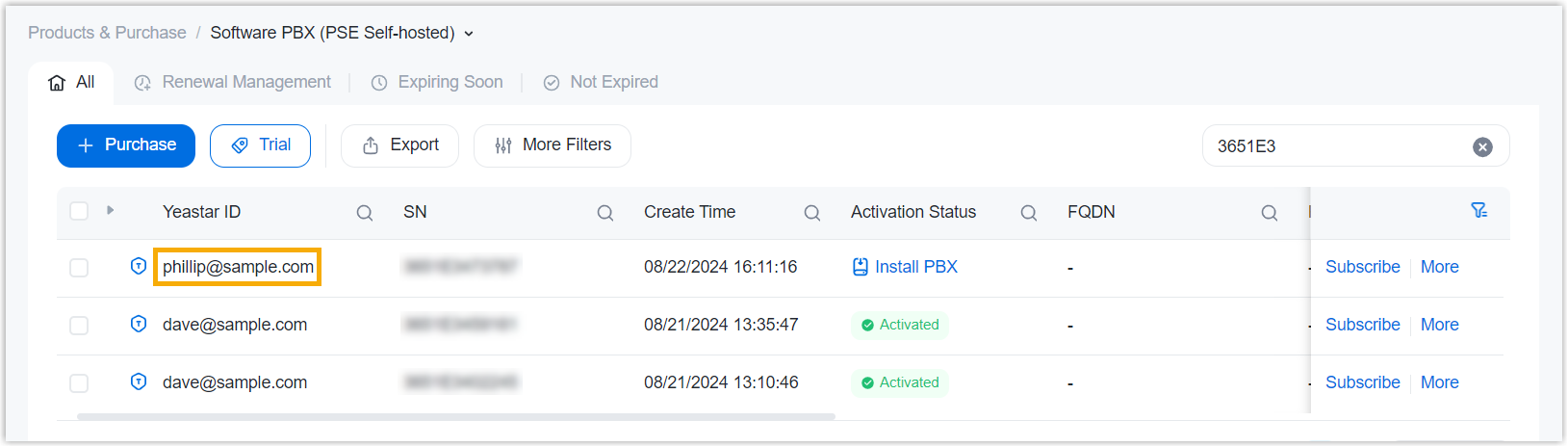1568x447 pixels.
Task: Open More menu in the first row
Action: click(1439, 267)
